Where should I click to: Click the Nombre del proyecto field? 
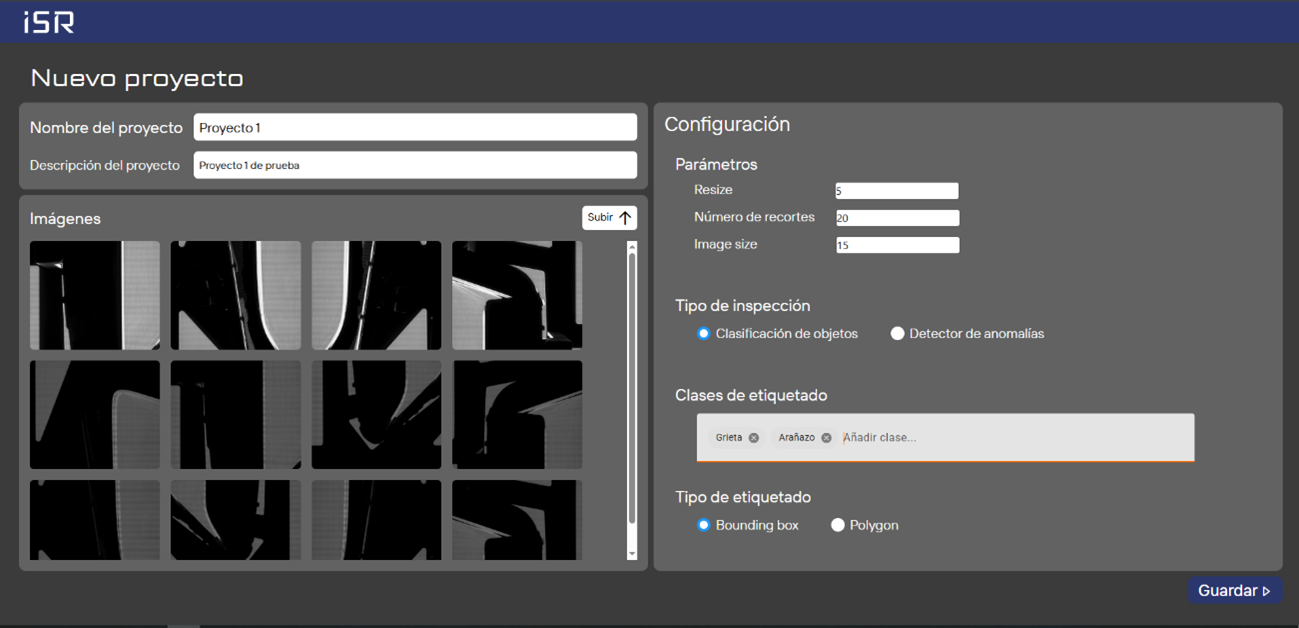(x=415, y=128)
